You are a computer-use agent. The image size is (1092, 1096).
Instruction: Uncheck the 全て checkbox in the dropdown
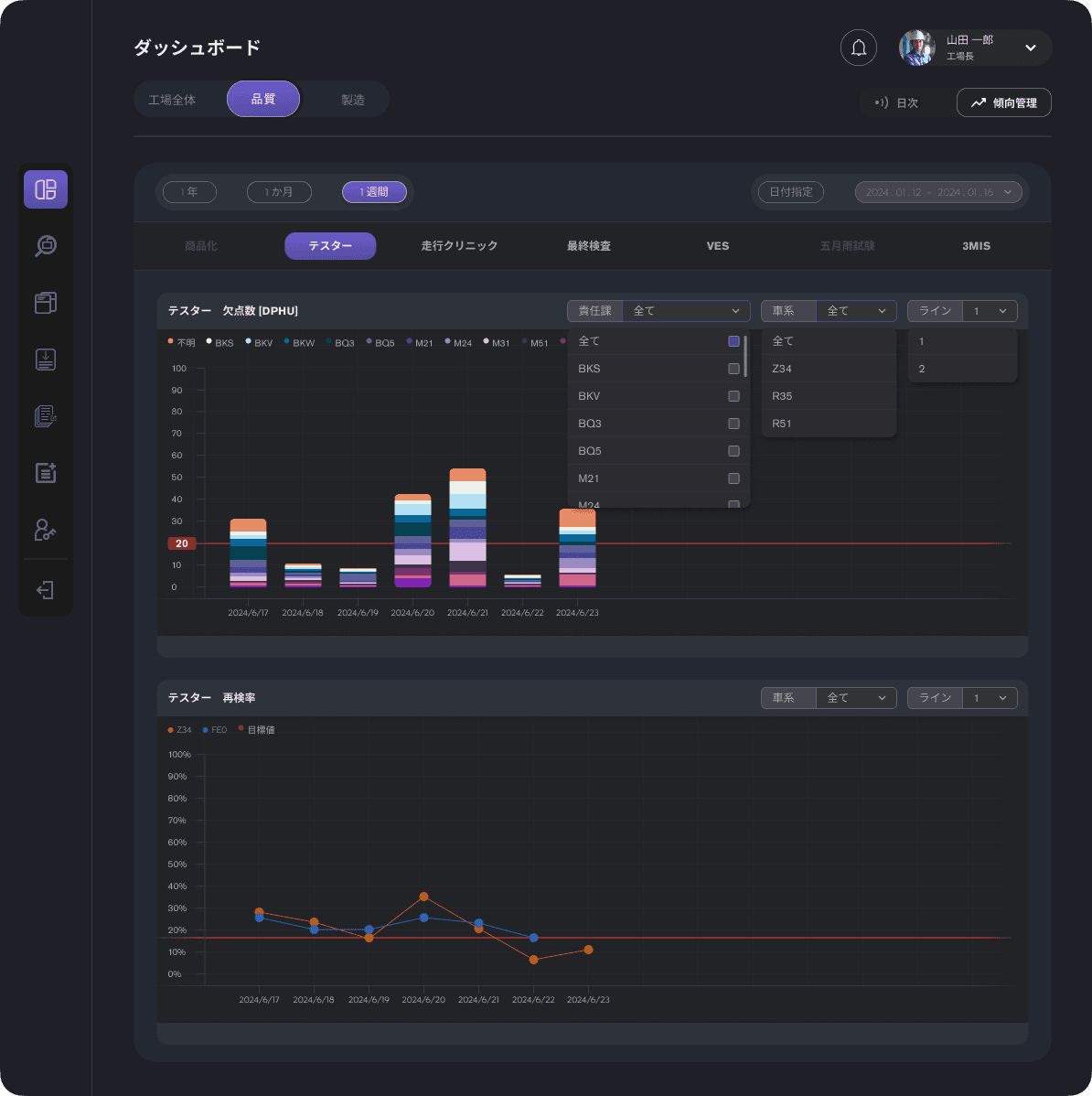click(733, 340)
